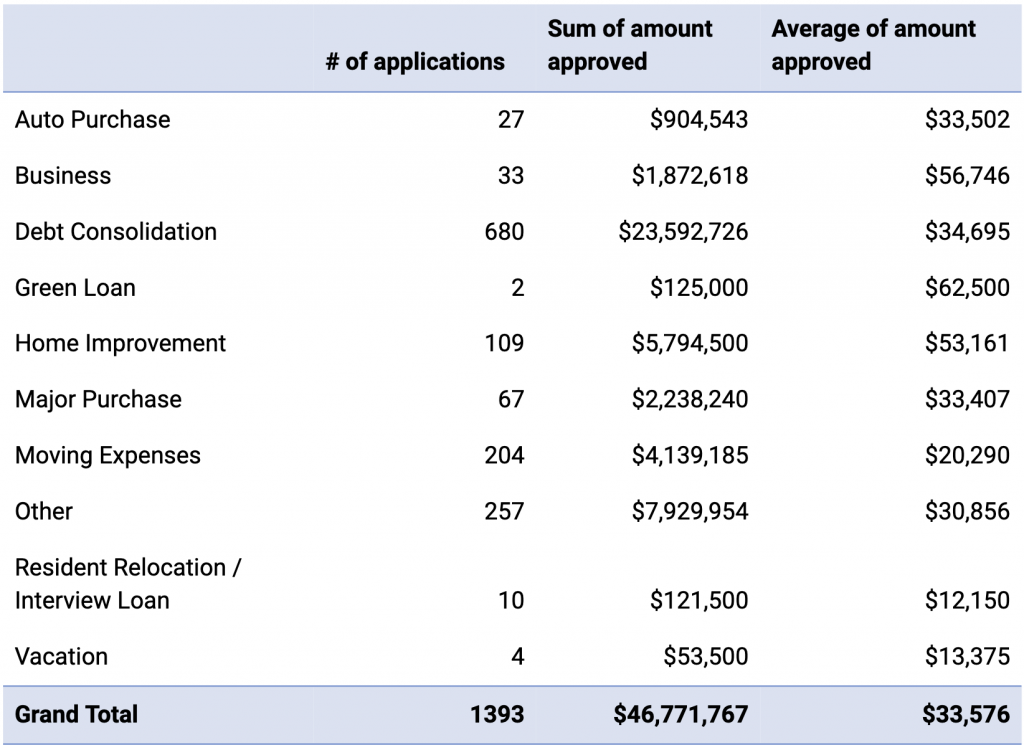The width and height of the screenshot is (1024, 745).
Task: Select the Grand Total row label
Action: coord(77,715)
